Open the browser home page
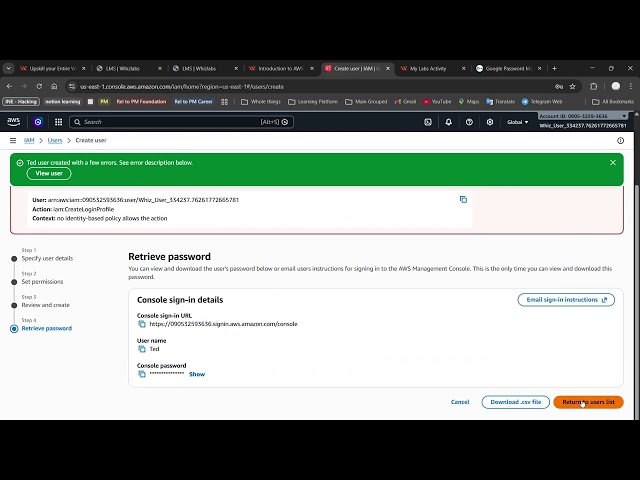 [x=54, y=87]
